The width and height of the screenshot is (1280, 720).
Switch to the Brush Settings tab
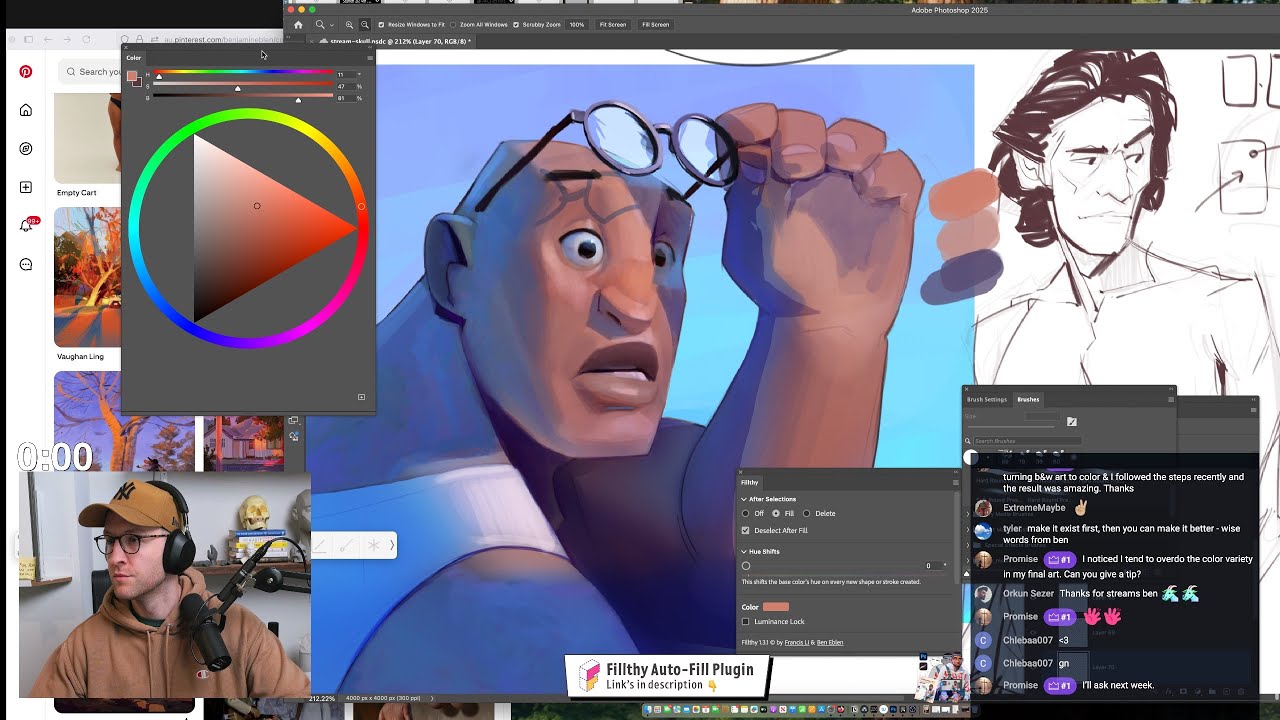tap(987, 399)
